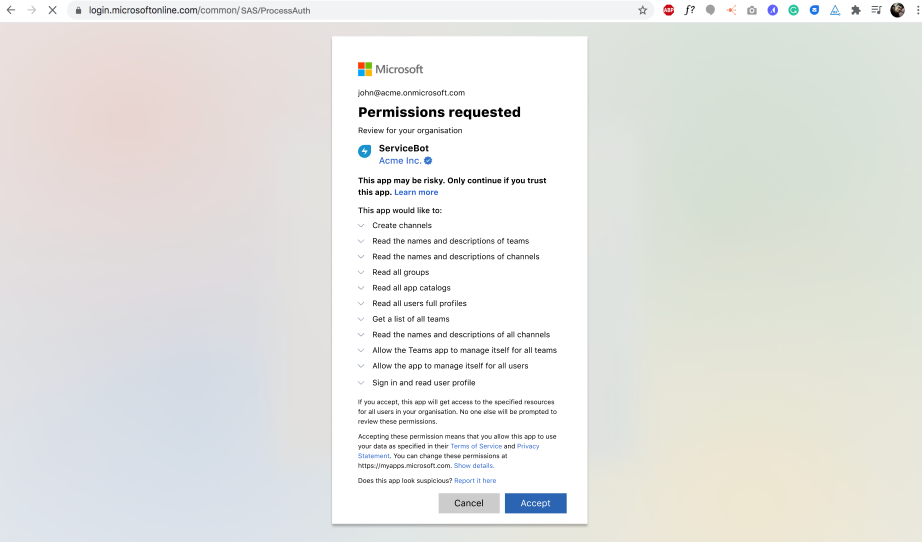Image resolution: width=922 pixels, height=542 pixels.
Task: Click 'This app would like to:' text
Action: (400, 210)
